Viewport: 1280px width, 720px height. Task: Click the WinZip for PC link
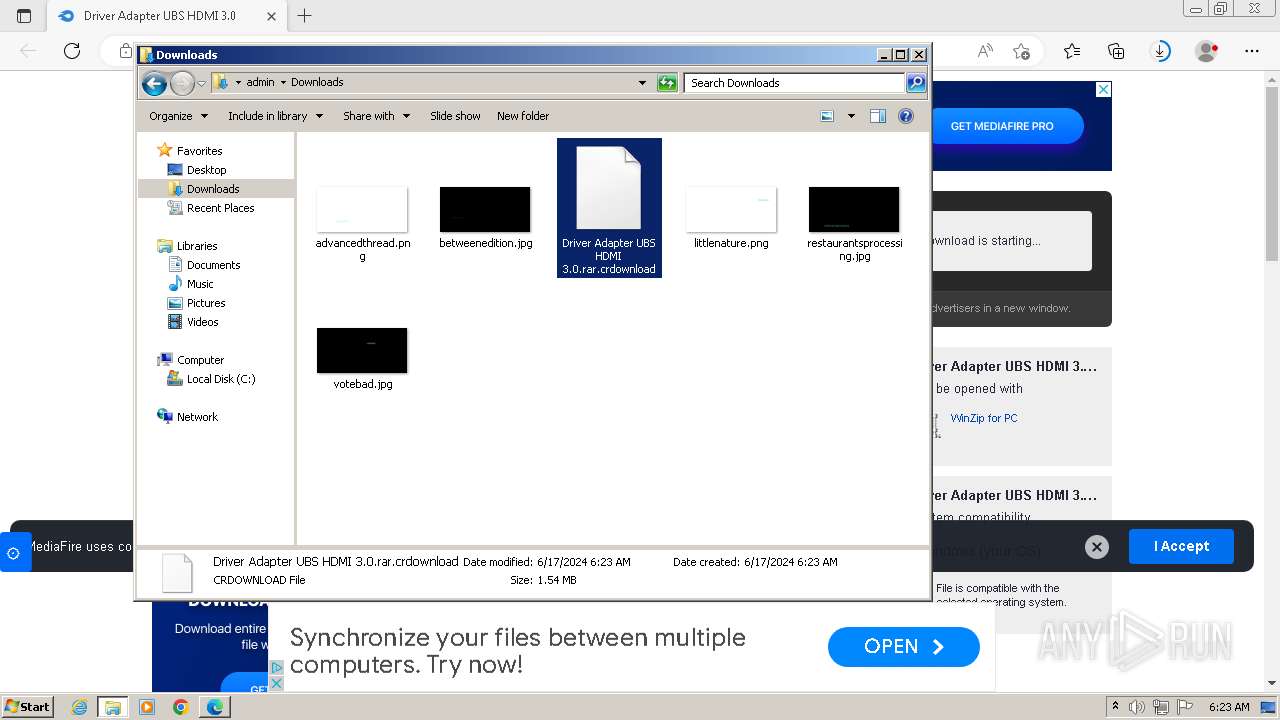pyautogui.click(x=984, y=418)
